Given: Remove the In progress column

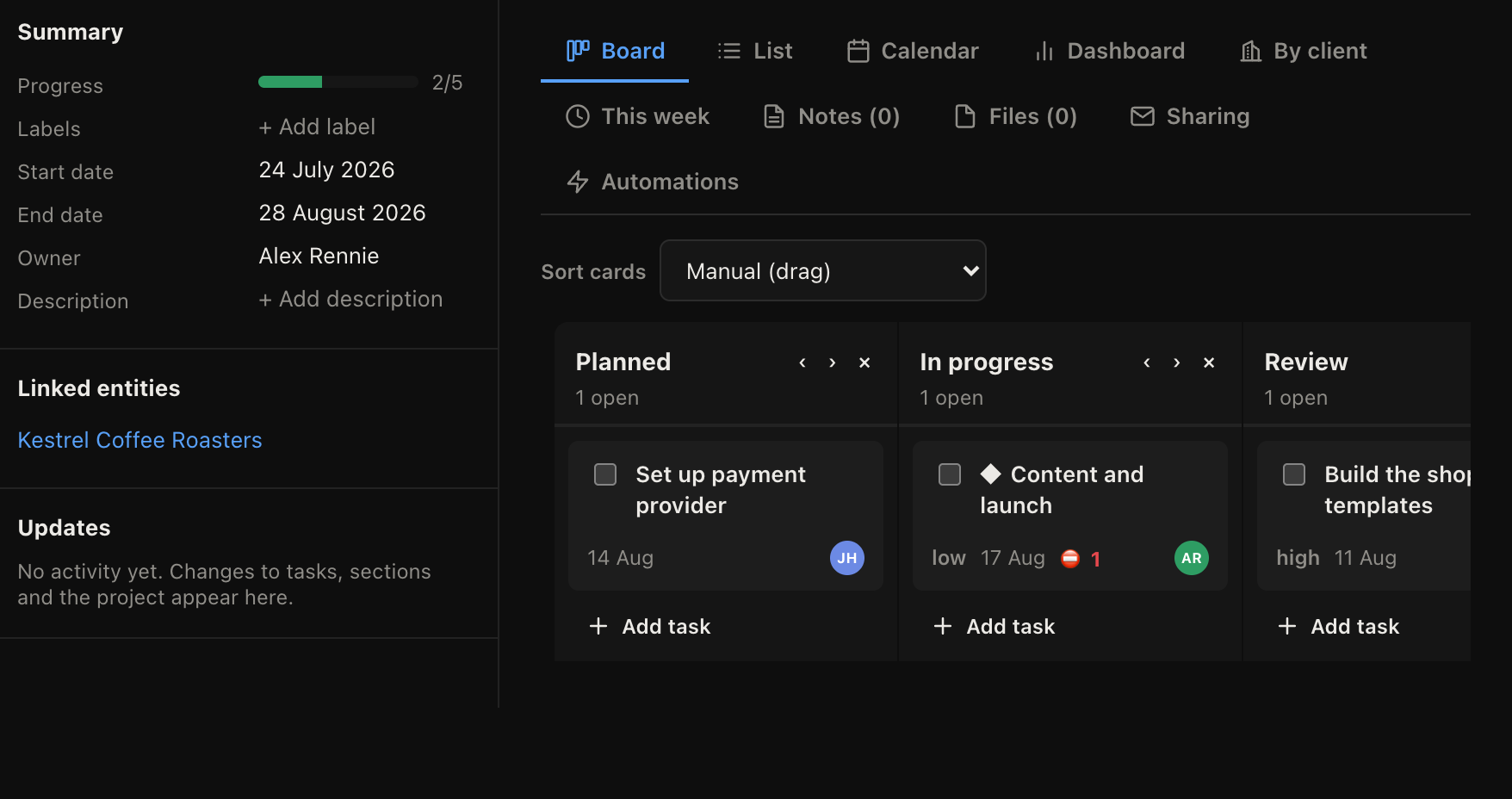Looking at the screenshot, I should tap(1209, 362).
